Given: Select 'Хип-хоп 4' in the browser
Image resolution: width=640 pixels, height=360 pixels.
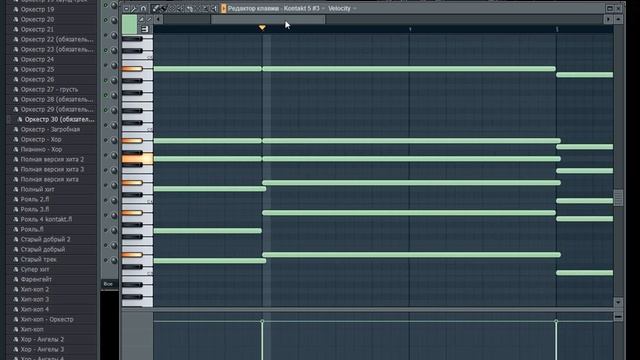Looking at the screenshot, I should (35, 309).
